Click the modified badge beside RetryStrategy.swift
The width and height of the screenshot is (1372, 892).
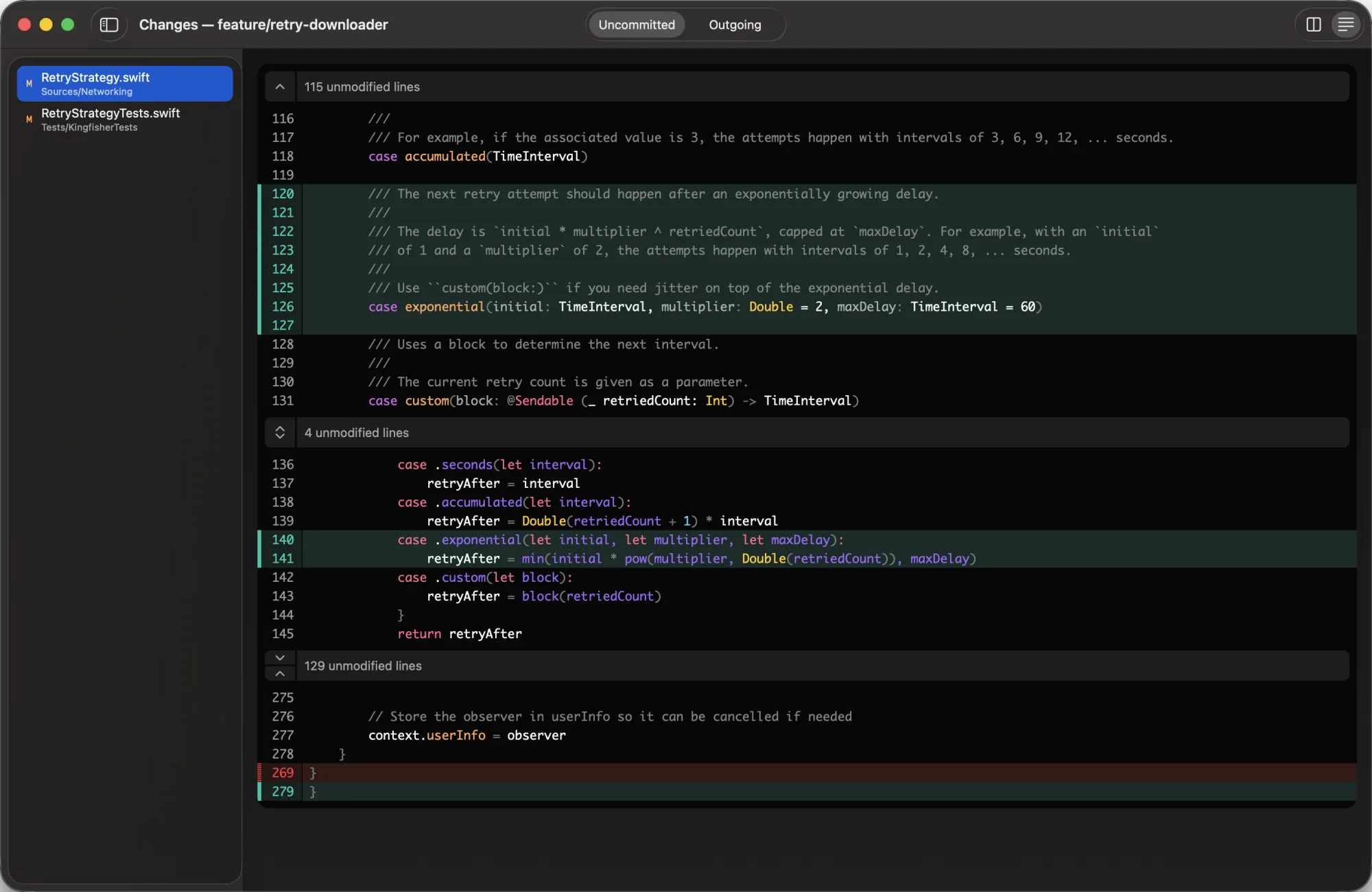pyautogui.click(x=29, y=84)
